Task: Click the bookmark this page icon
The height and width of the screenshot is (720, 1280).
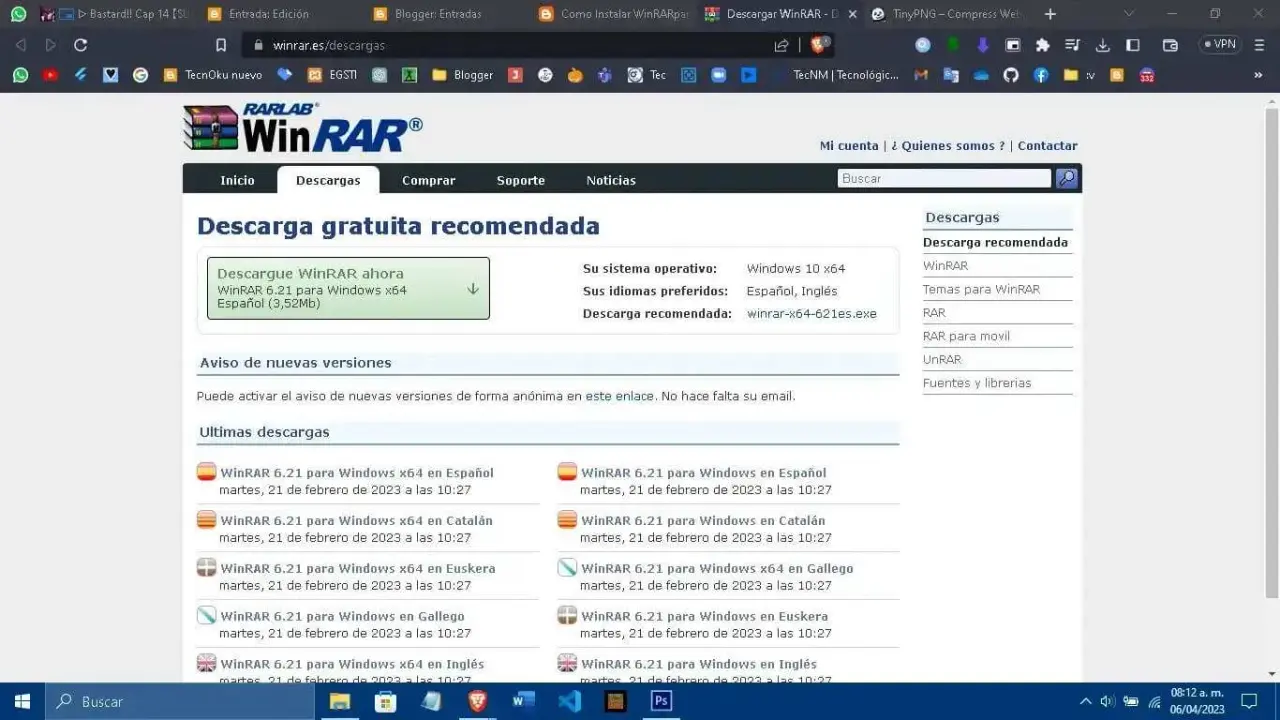Action: [221, 45]
